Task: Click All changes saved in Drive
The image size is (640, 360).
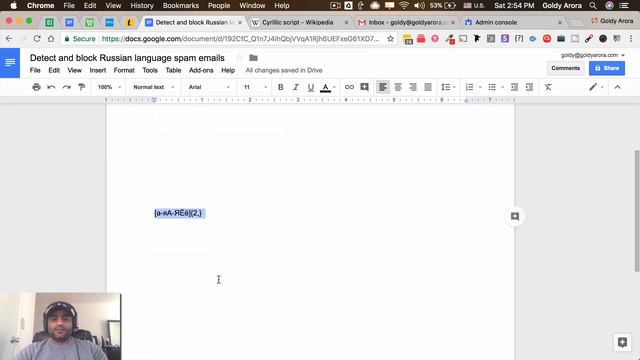Action: point(284,70)
